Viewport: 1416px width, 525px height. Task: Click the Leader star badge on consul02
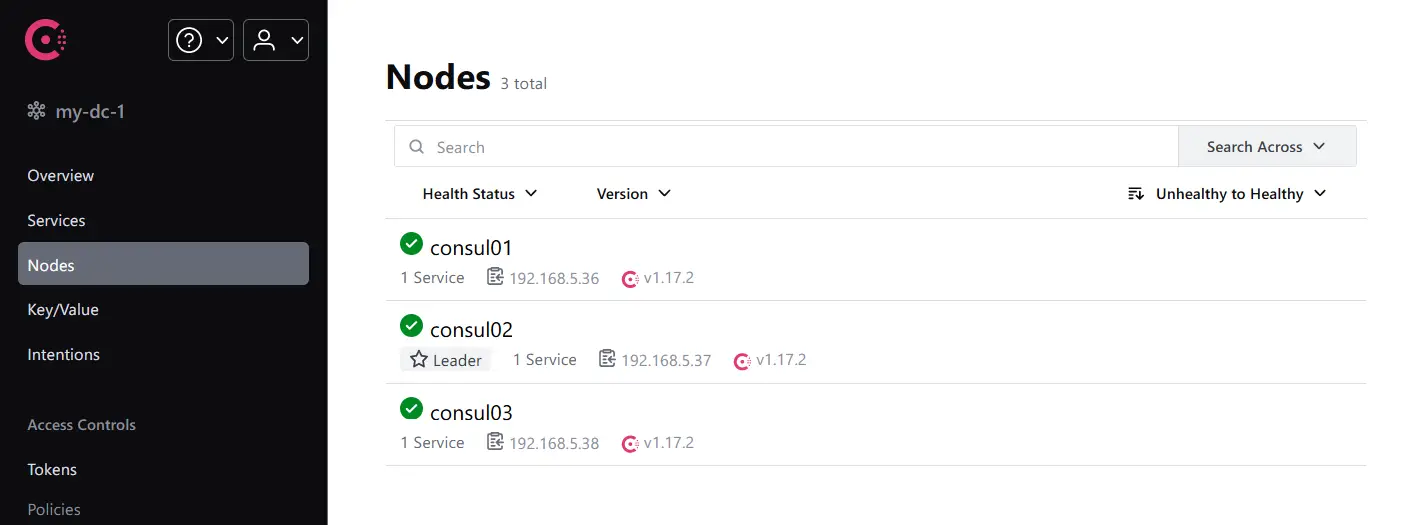pos(446,360)
